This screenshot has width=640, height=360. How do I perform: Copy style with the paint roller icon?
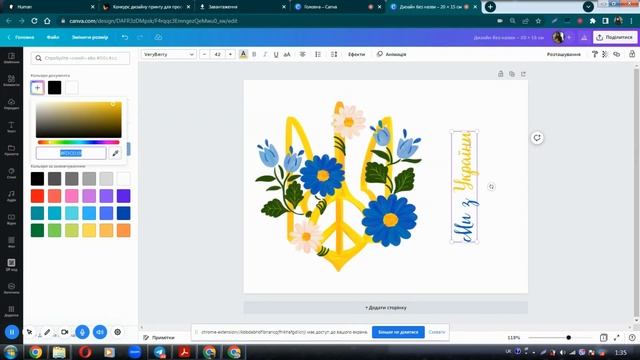[595, 54]
